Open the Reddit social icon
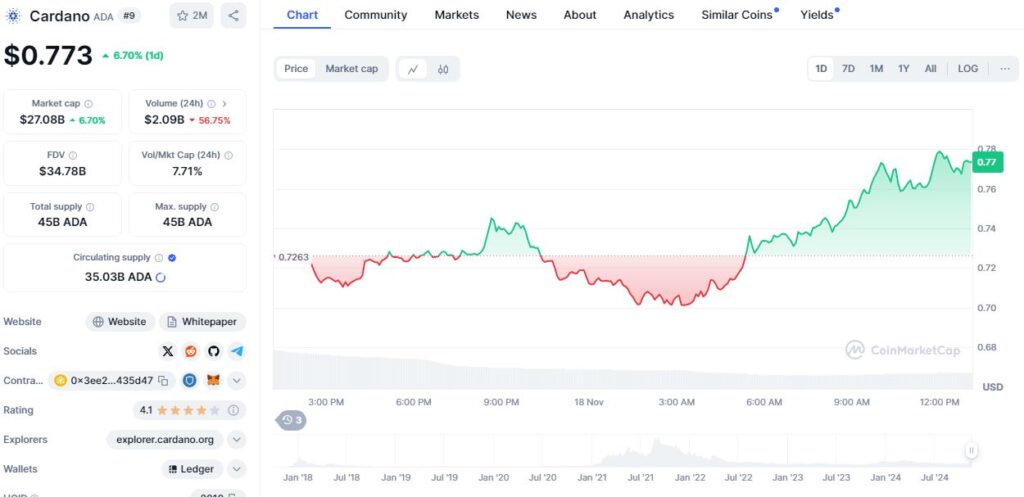 (191, 351)
